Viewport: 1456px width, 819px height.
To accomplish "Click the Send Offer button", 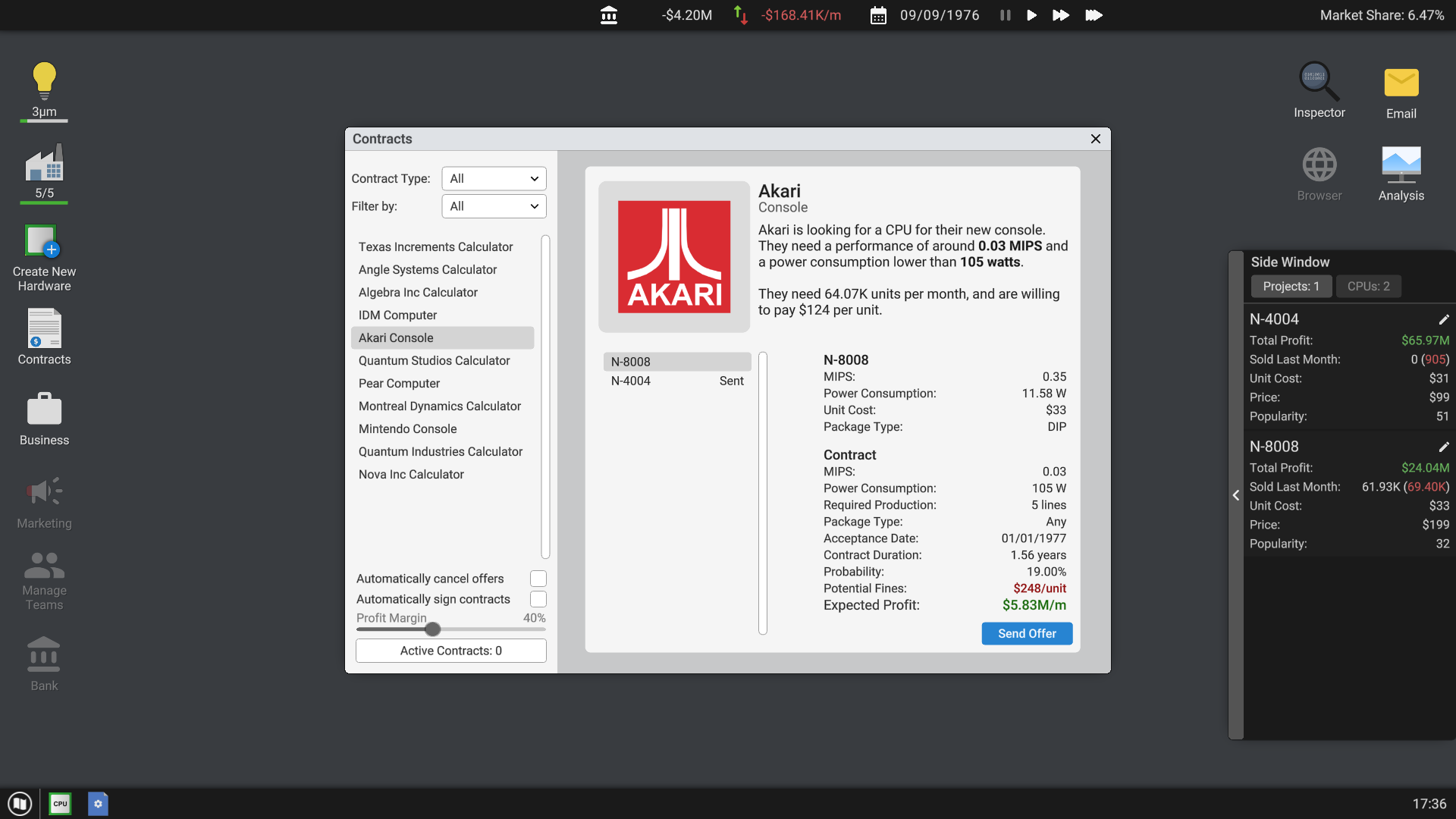I will coord(1027,634).
